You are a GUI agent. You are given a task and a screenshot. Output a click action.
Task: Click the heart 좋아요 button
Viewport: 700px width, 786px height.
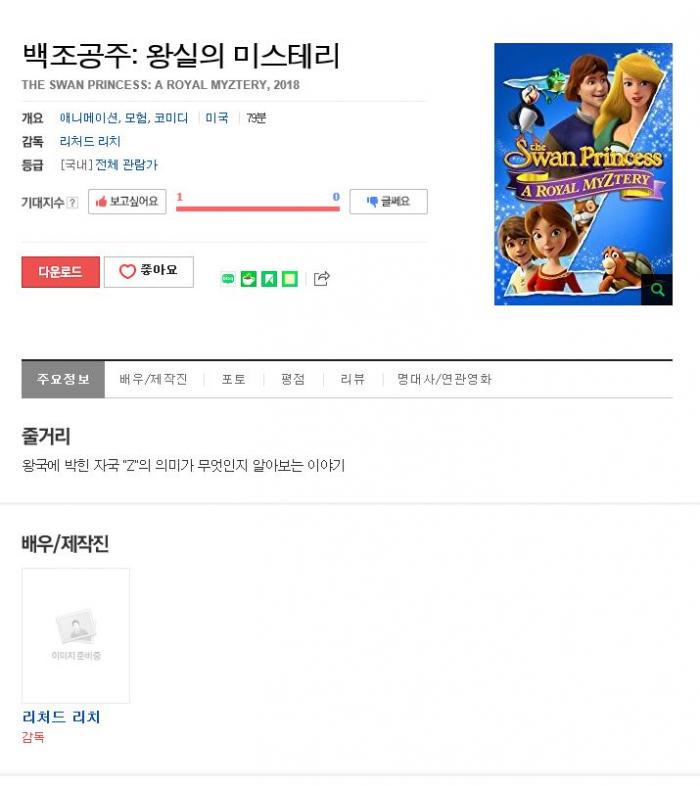pos(149,272)
